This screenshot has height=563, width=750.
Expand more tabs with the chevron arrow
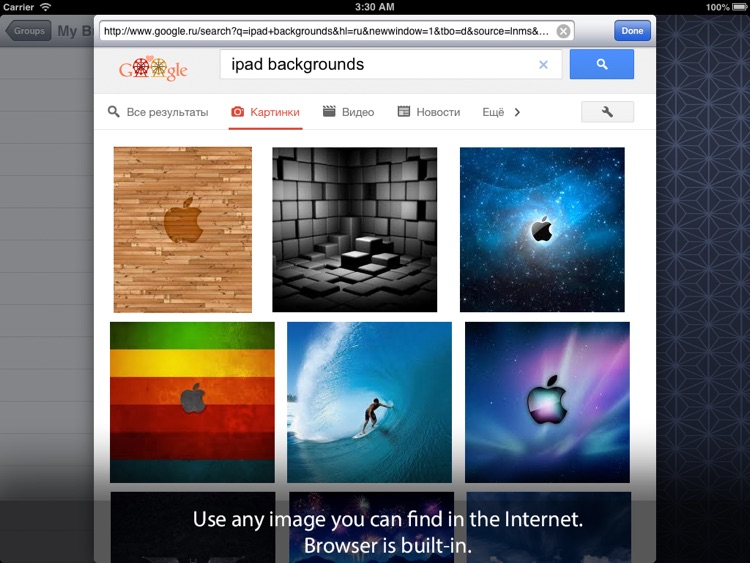(517, 112)
